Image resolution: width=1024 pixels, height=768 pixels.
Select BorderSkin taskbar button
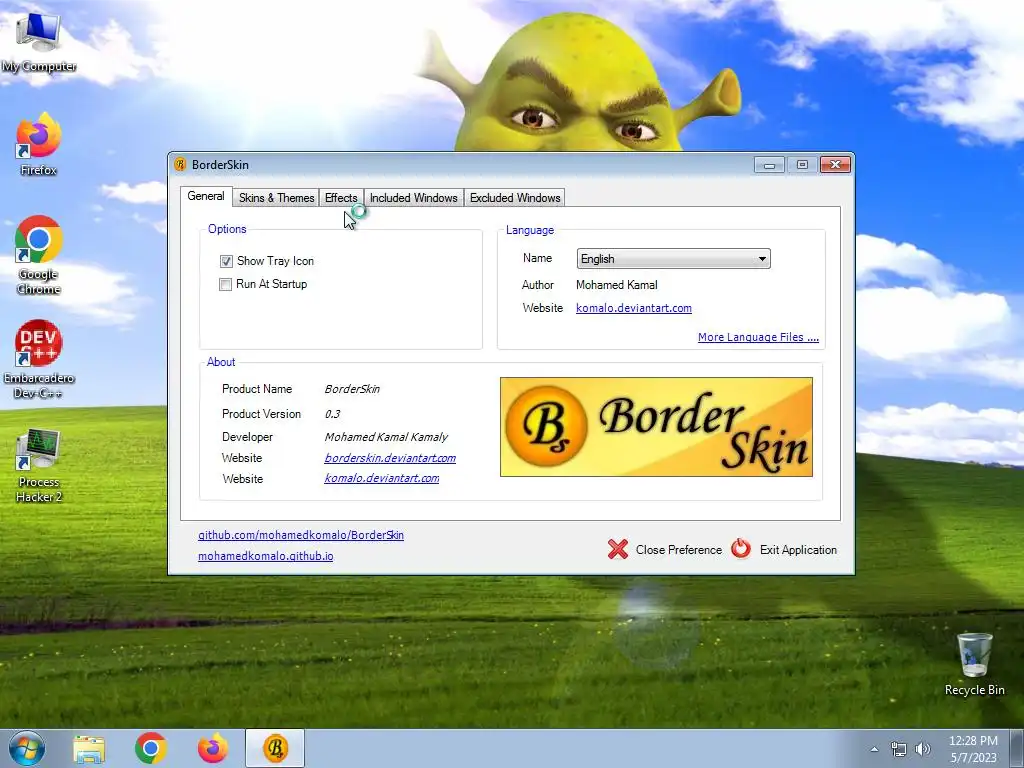pyautogui.click(x=275, y=748)
